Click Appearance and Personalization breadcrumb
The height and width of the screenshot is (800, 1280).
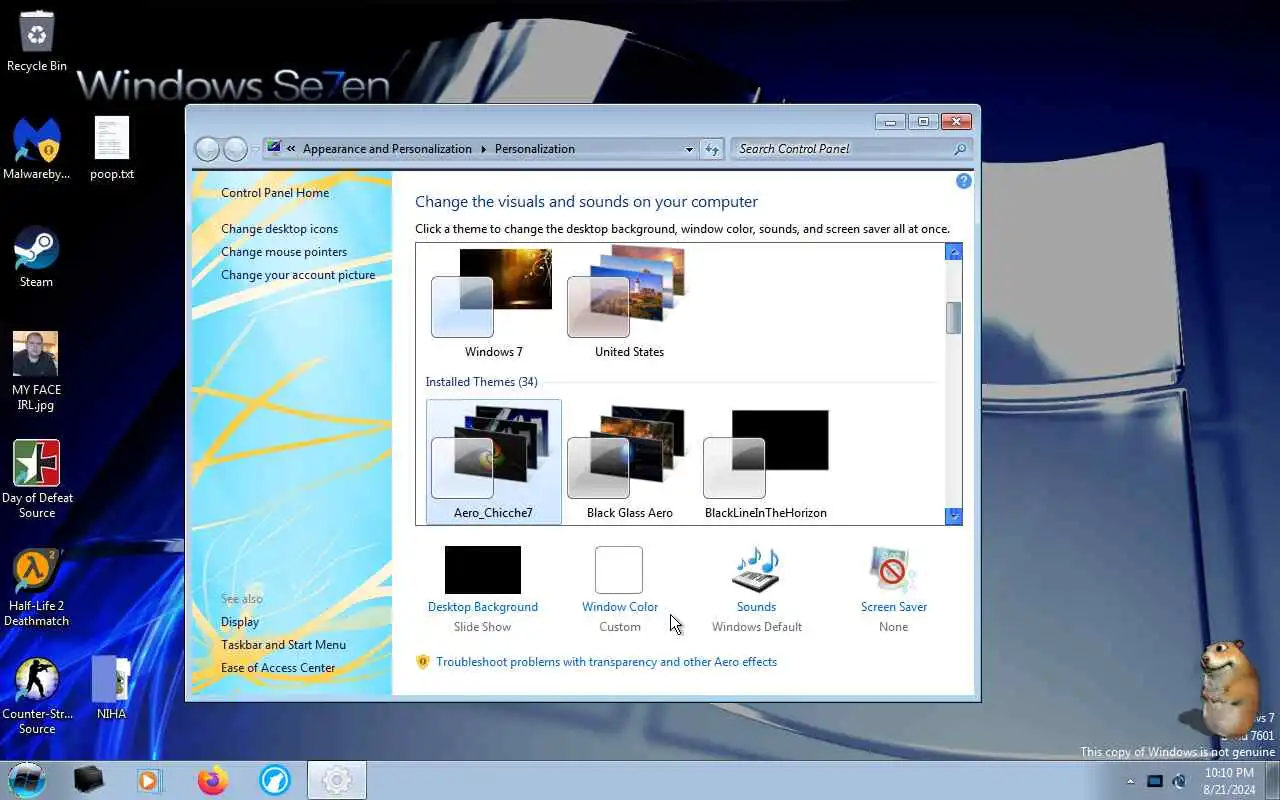pyautogui.click(x=387, y=149)
